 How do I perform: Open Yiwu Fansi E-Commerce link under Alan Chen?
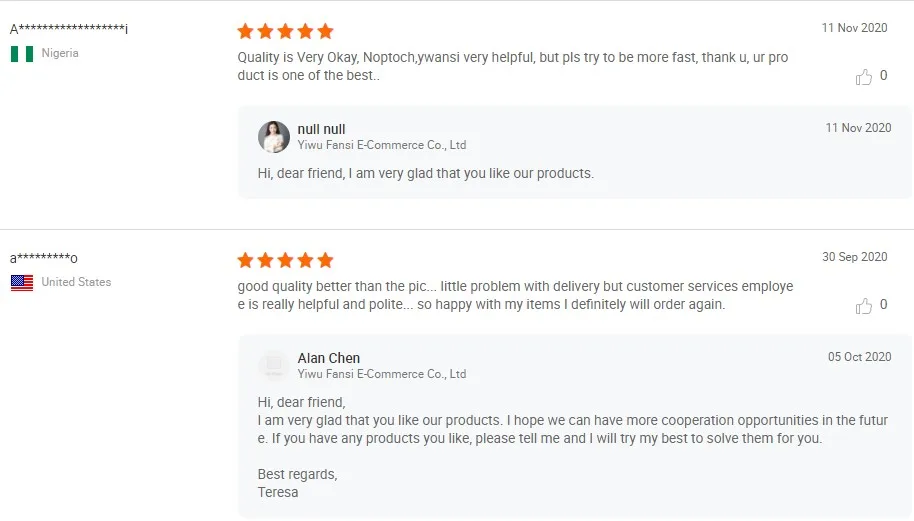pos(381,374)
